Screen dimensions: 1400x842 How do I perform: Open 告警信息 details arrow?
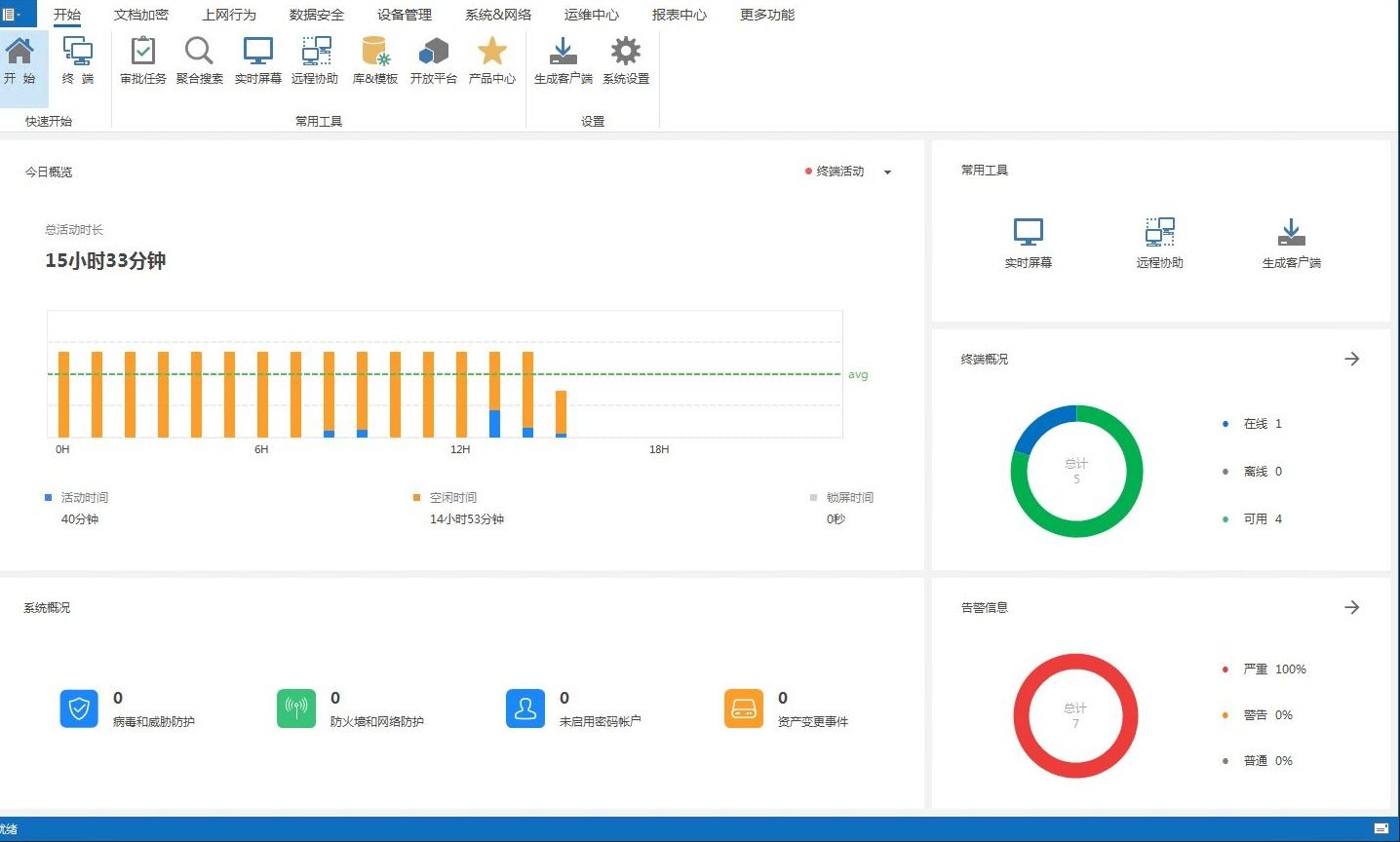point(1352,607)
